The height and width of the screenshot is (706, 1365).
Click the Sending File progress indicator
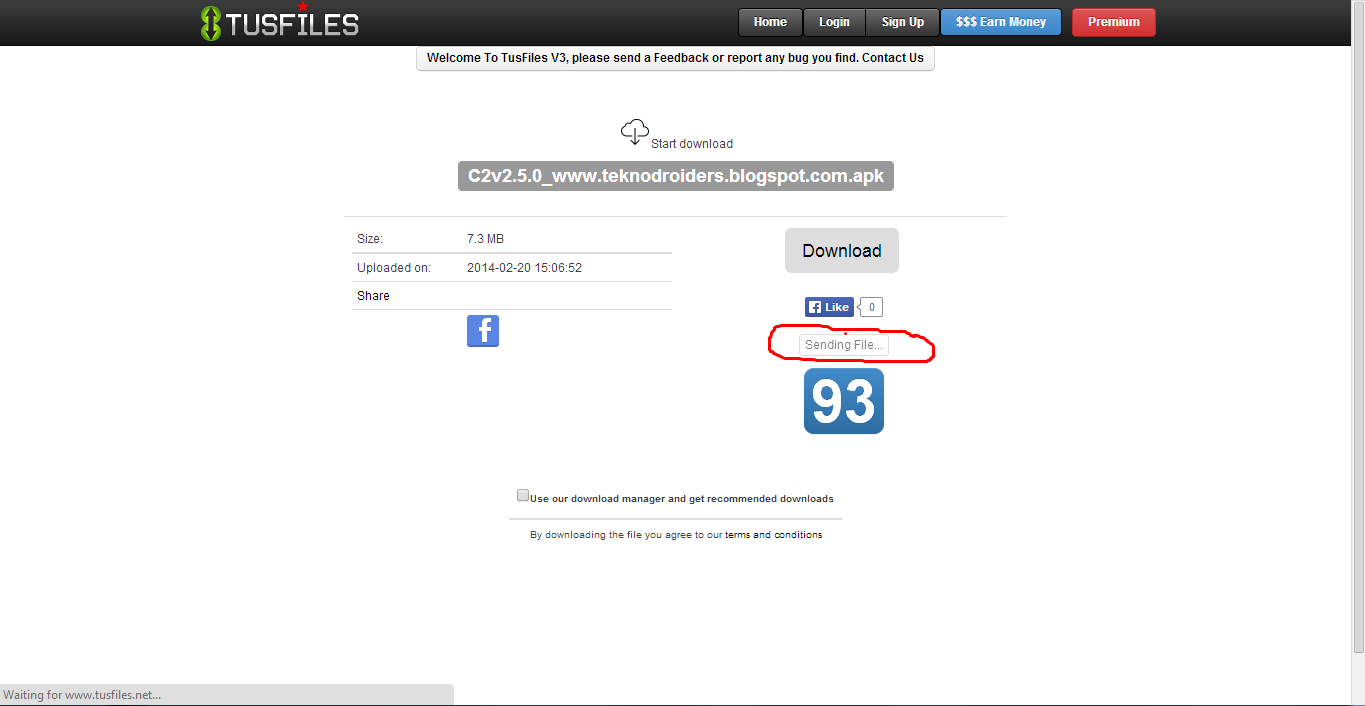[845, 344]
